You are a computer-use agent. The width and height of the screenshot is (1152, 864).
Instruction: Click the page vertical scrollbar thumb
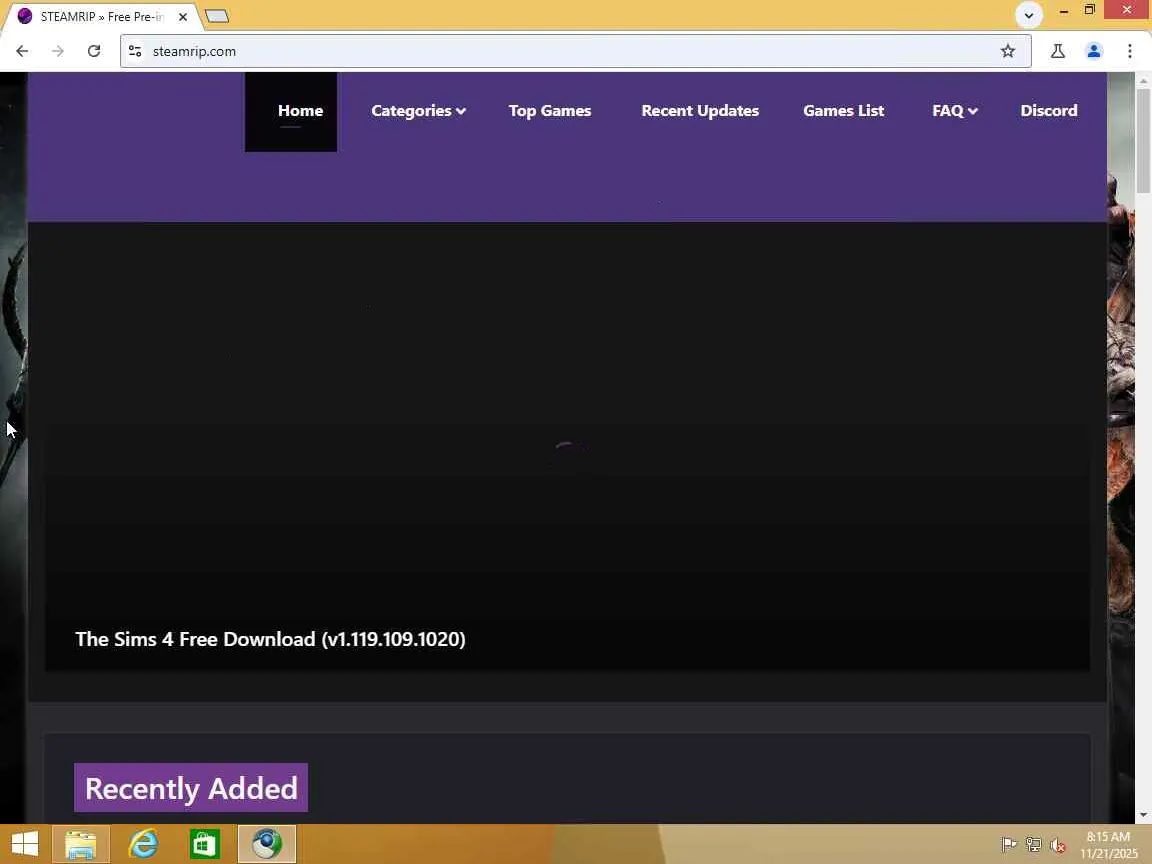1143,141
